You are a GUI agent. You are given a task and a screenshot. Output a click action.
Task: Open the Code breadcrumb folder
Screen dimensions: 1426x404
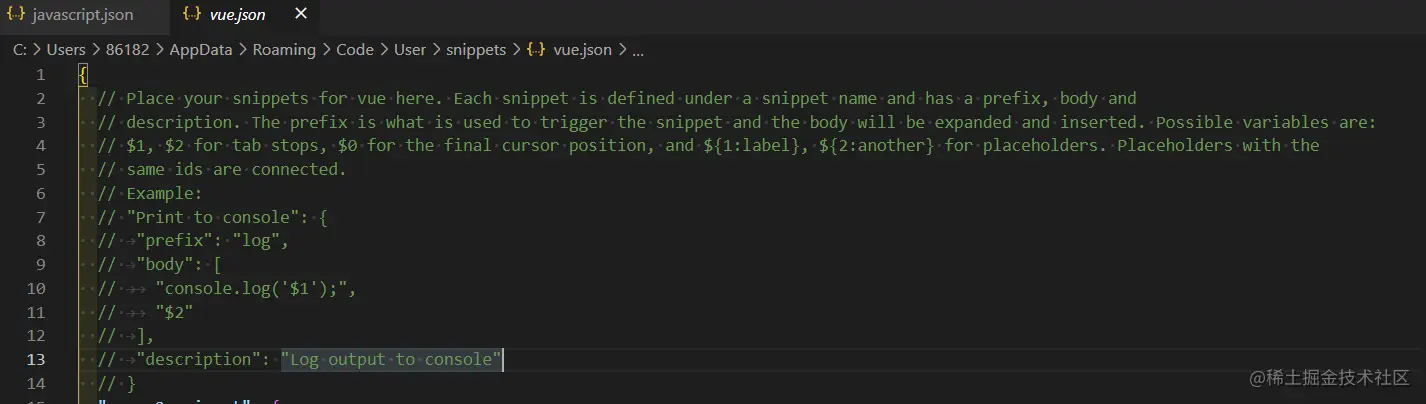click(x=354, y=49)
